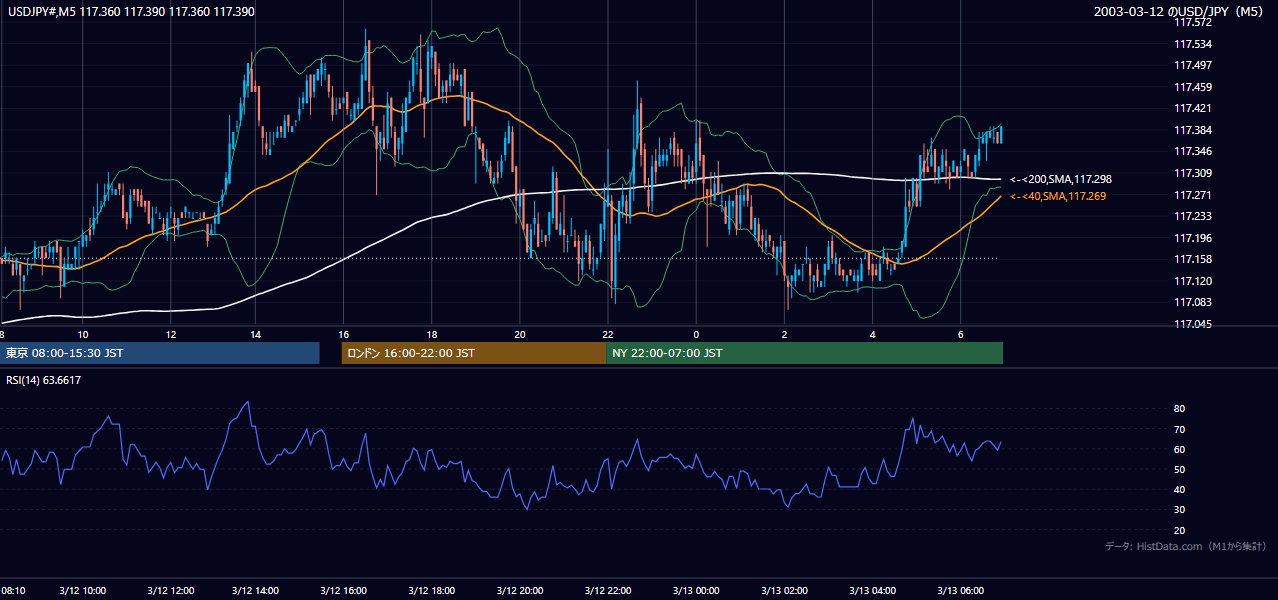
Task: Click the 3/12 12:00 time label
Action: (170, 590)
